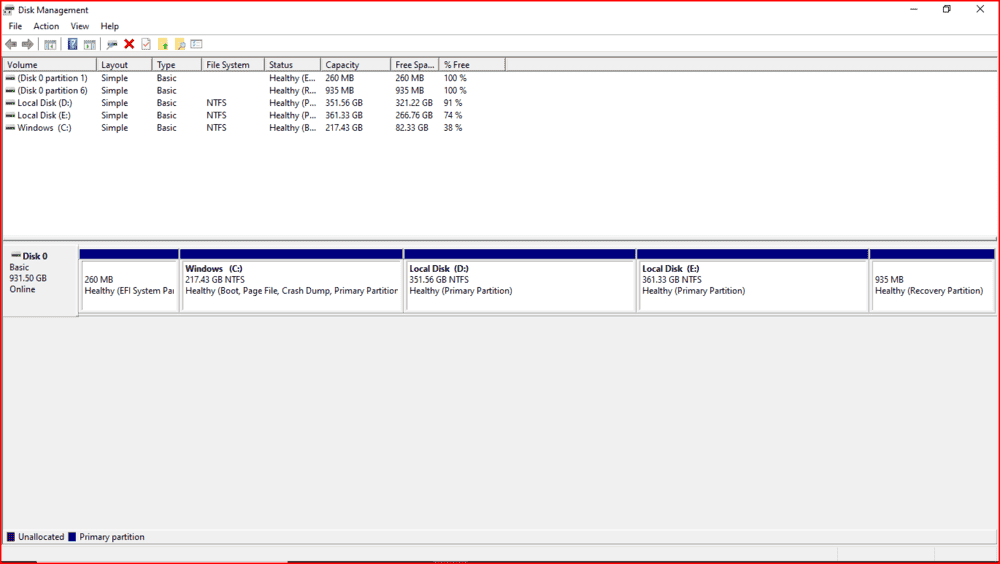The image size is (1000, 564).
Task: Click the Forward arrow in the toolbar
Action: (x=28, y=44)
